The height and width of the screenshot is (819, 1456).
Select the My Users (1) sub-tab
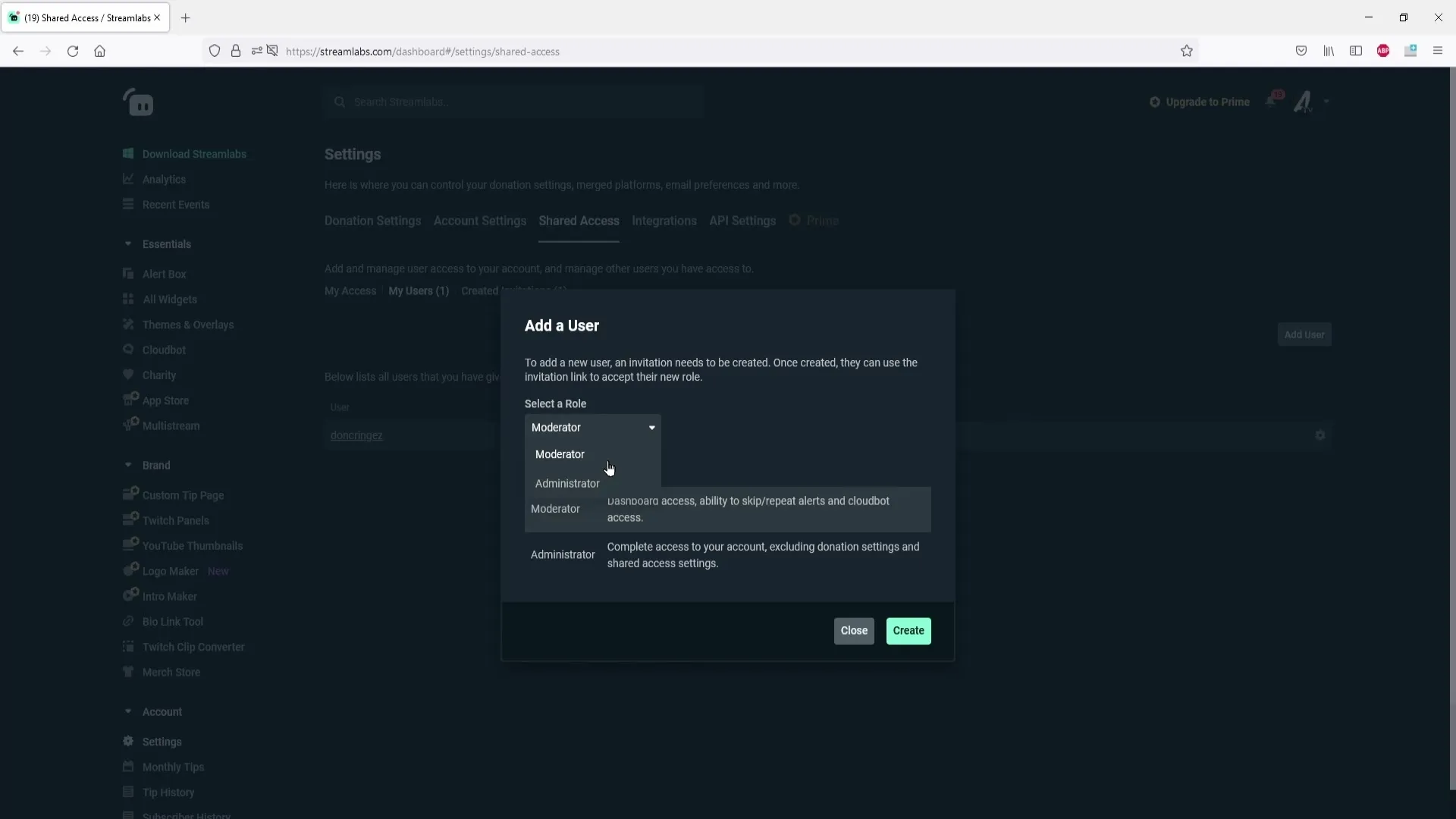click(419, 291)
